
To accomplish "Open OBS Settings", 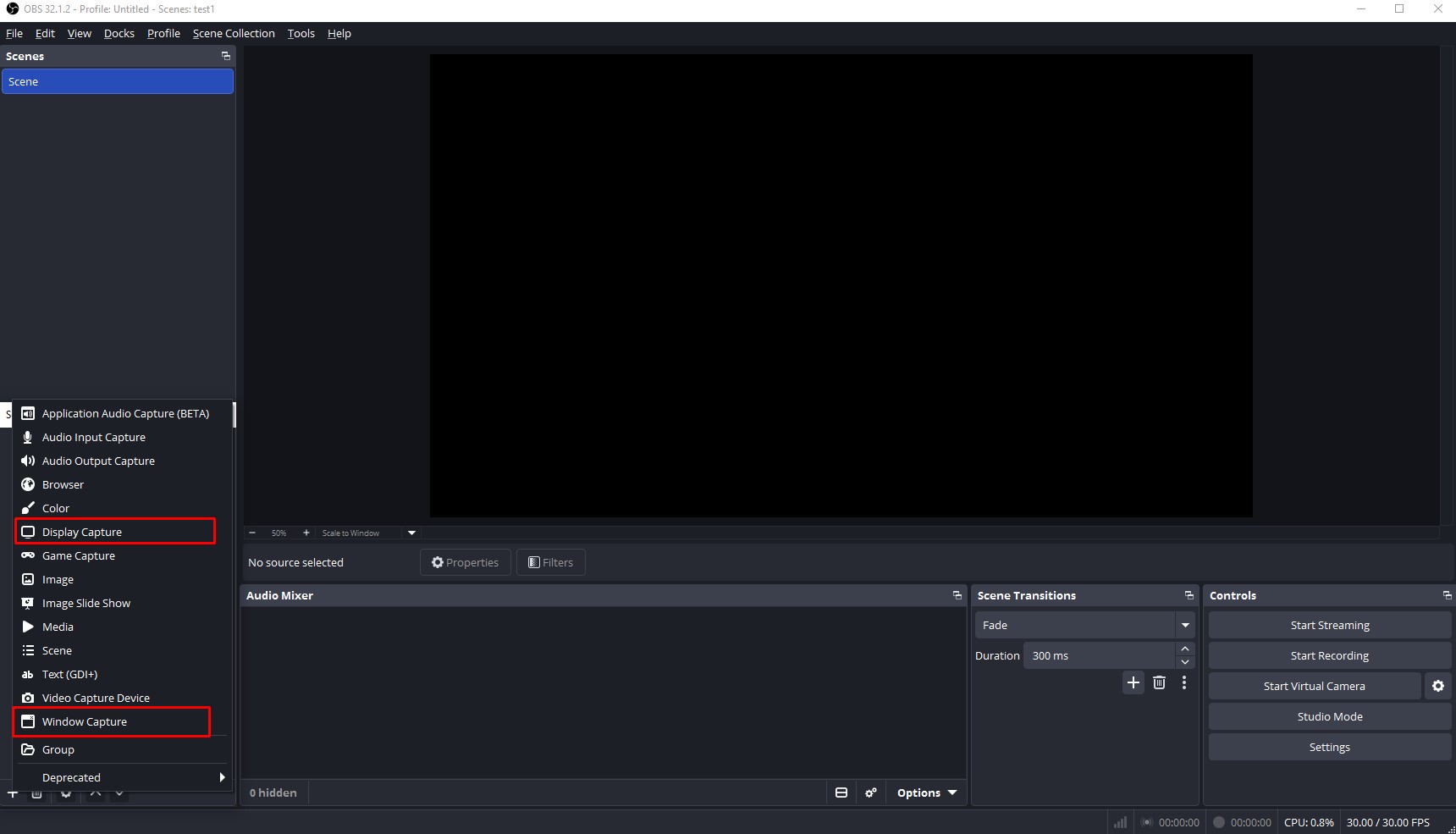I will [1330, 747].
